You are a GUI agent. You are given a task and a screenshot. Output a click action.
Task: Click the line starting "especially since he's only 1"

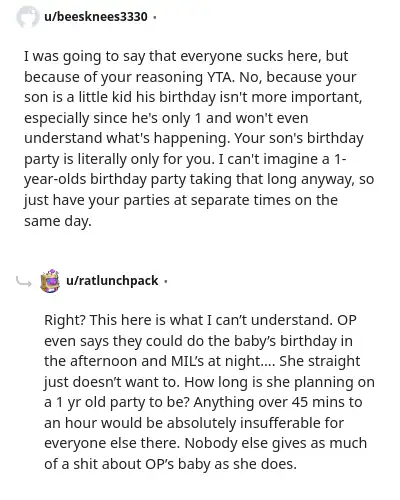click(166, 118)
